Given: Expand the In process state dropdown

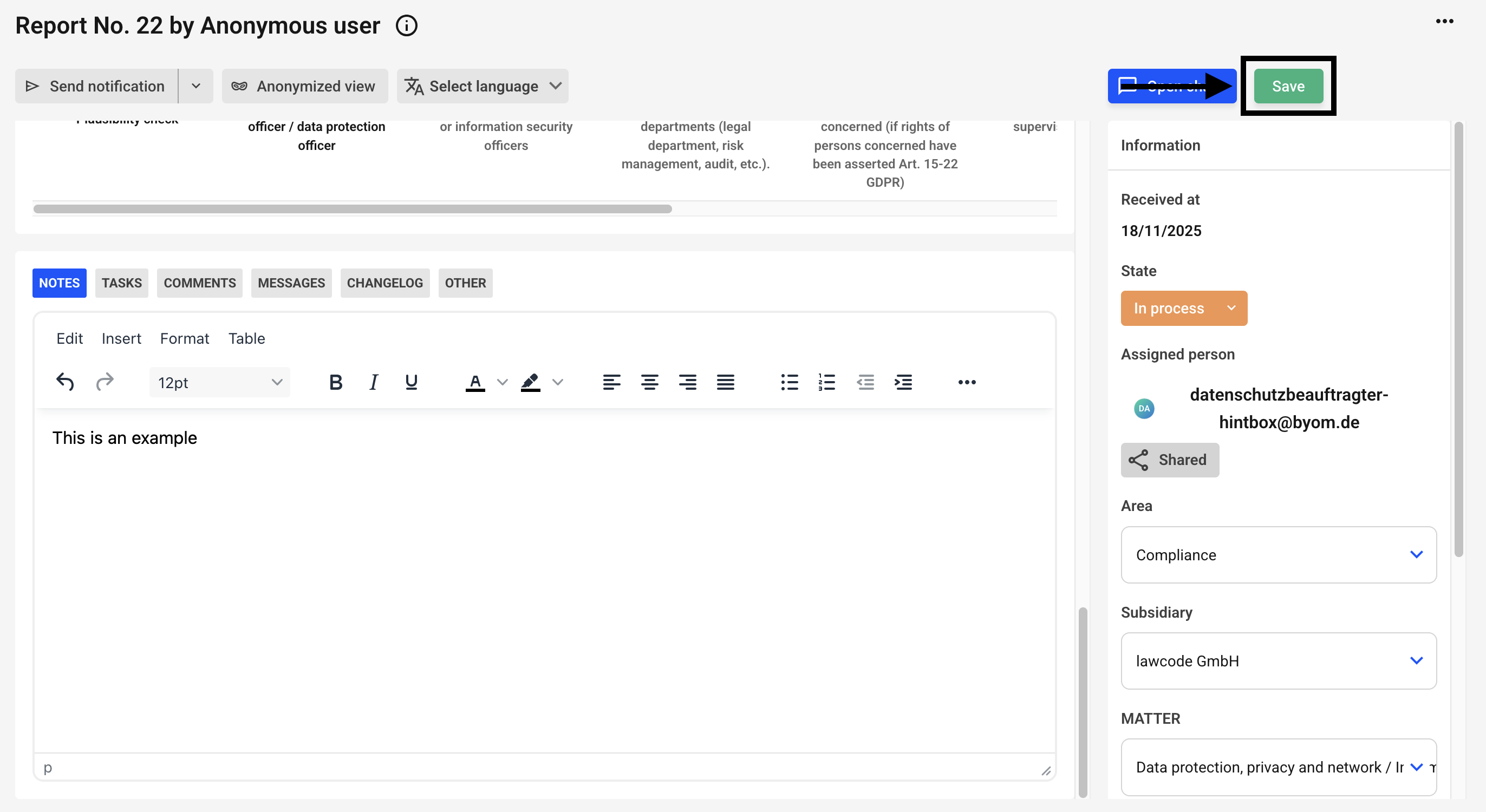Looking at the screenshot, I should [1183, 308].
